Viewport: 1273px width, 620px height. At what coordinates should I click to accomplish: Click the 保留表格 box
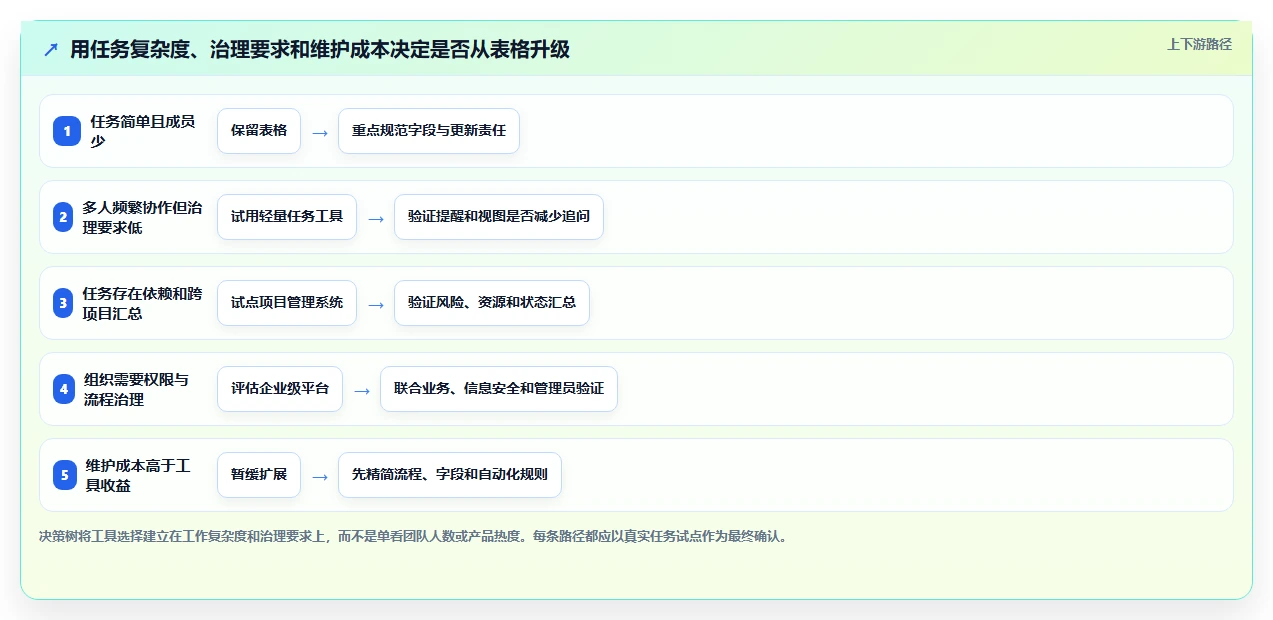[x=259, y=131]
